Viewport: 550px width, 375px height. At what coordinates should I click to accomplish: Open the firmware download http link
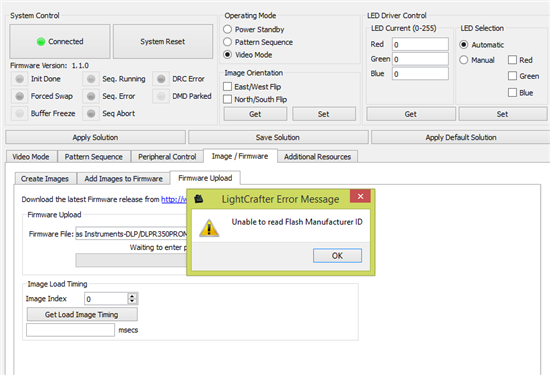point(174,199)
